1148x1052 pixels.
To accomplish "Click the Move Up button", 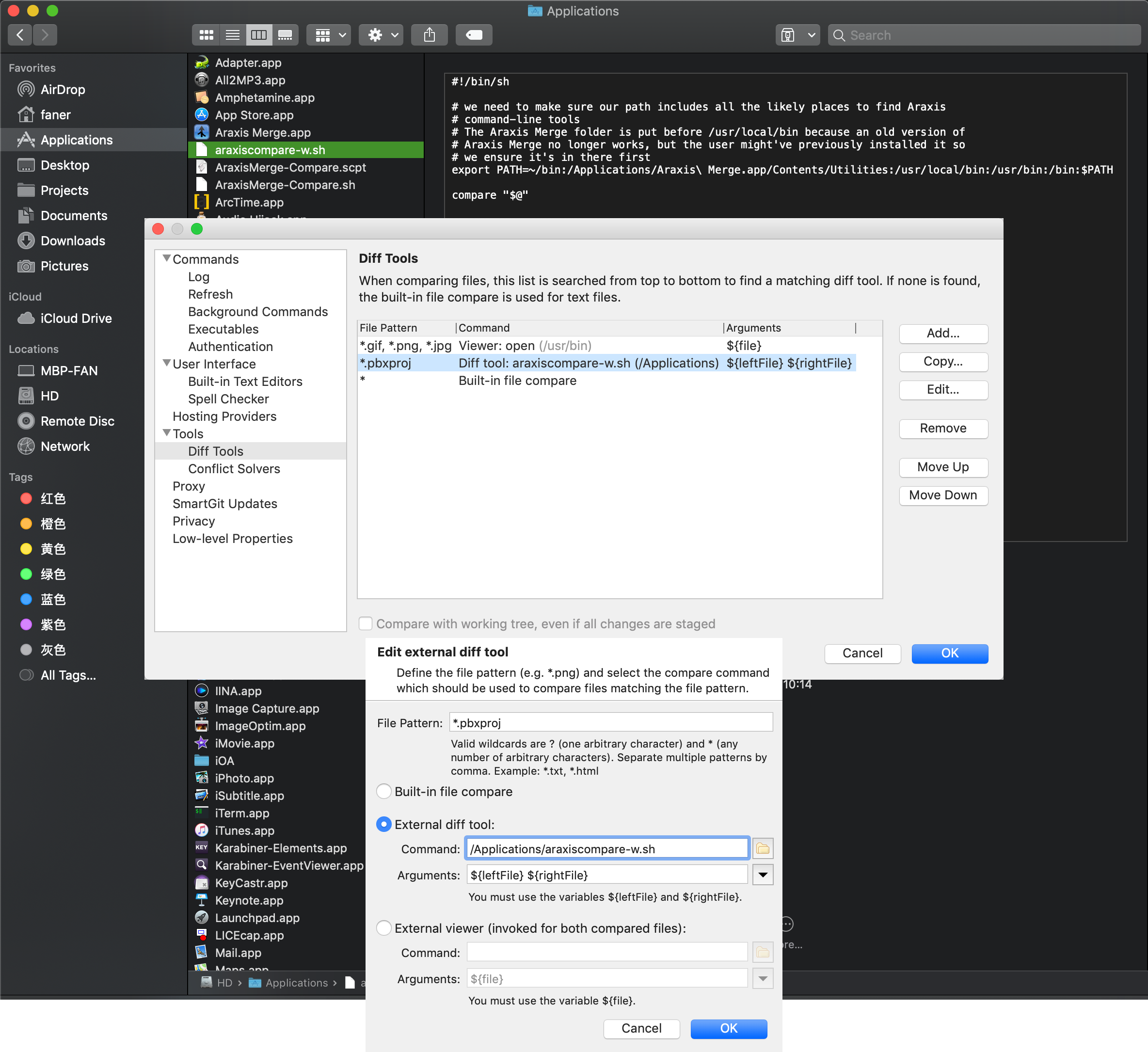I will click(x=941, y=466).
